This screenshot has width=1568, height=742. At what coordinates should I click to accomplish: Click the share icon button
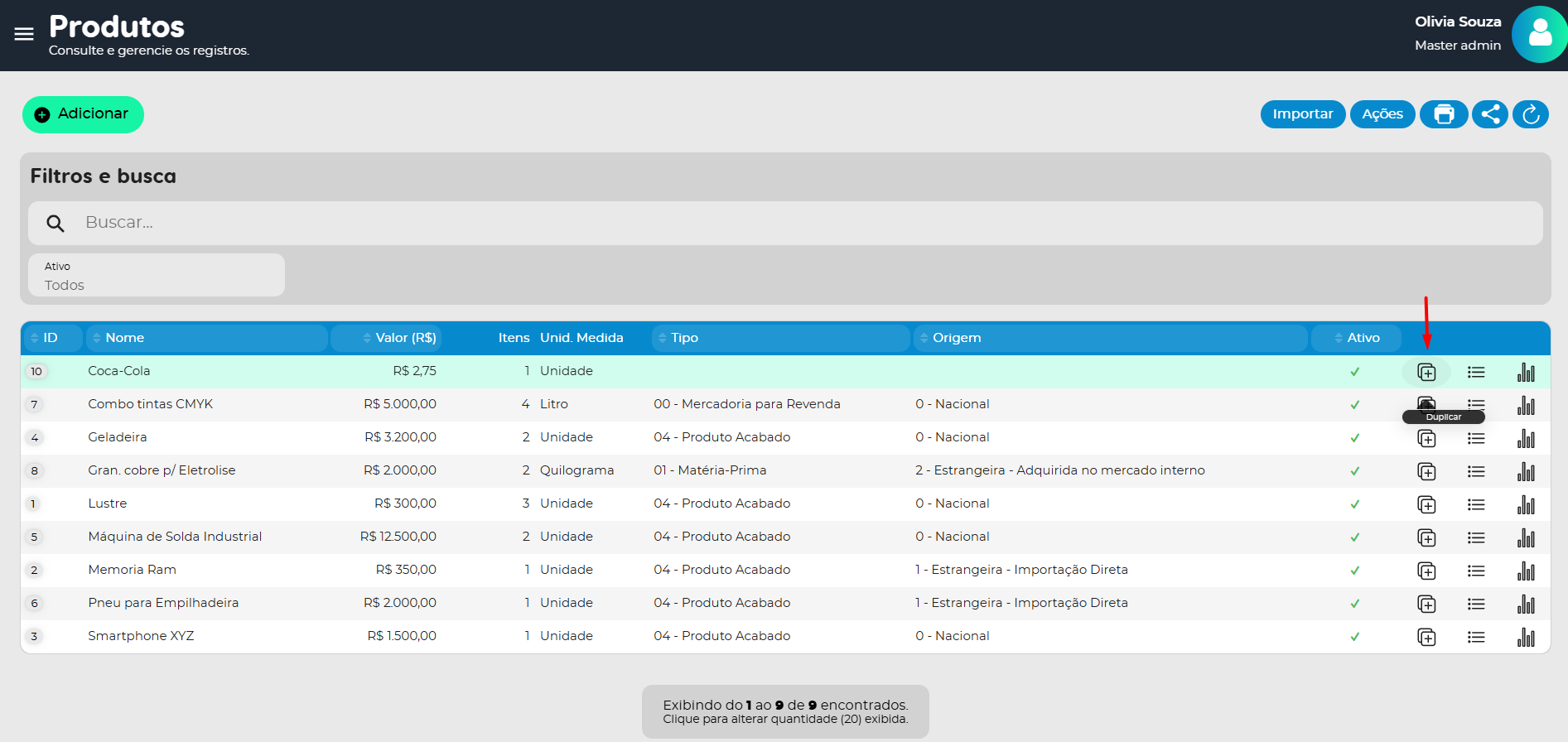1489,114
